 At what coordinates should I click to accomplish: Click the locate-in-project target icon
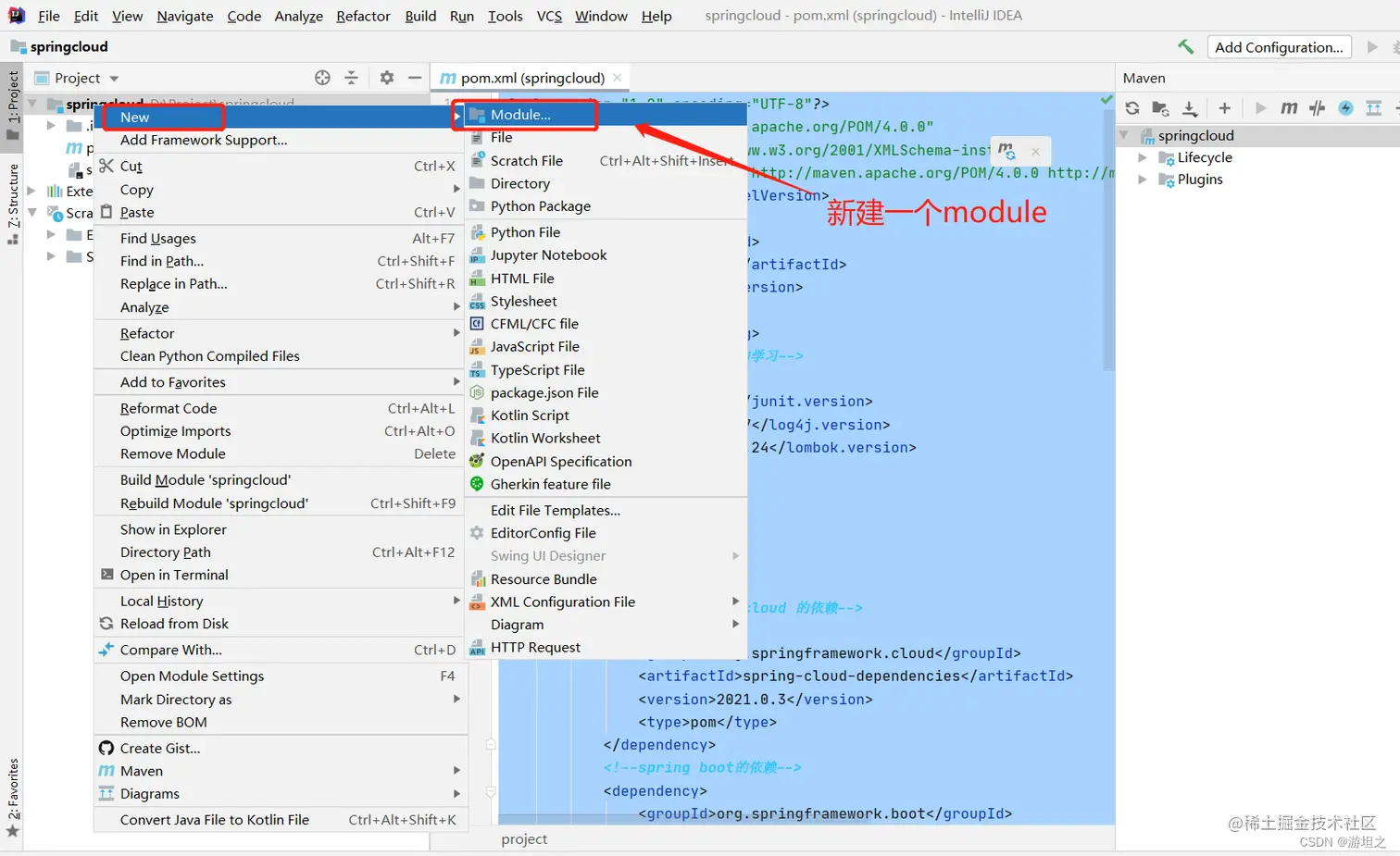322,78
